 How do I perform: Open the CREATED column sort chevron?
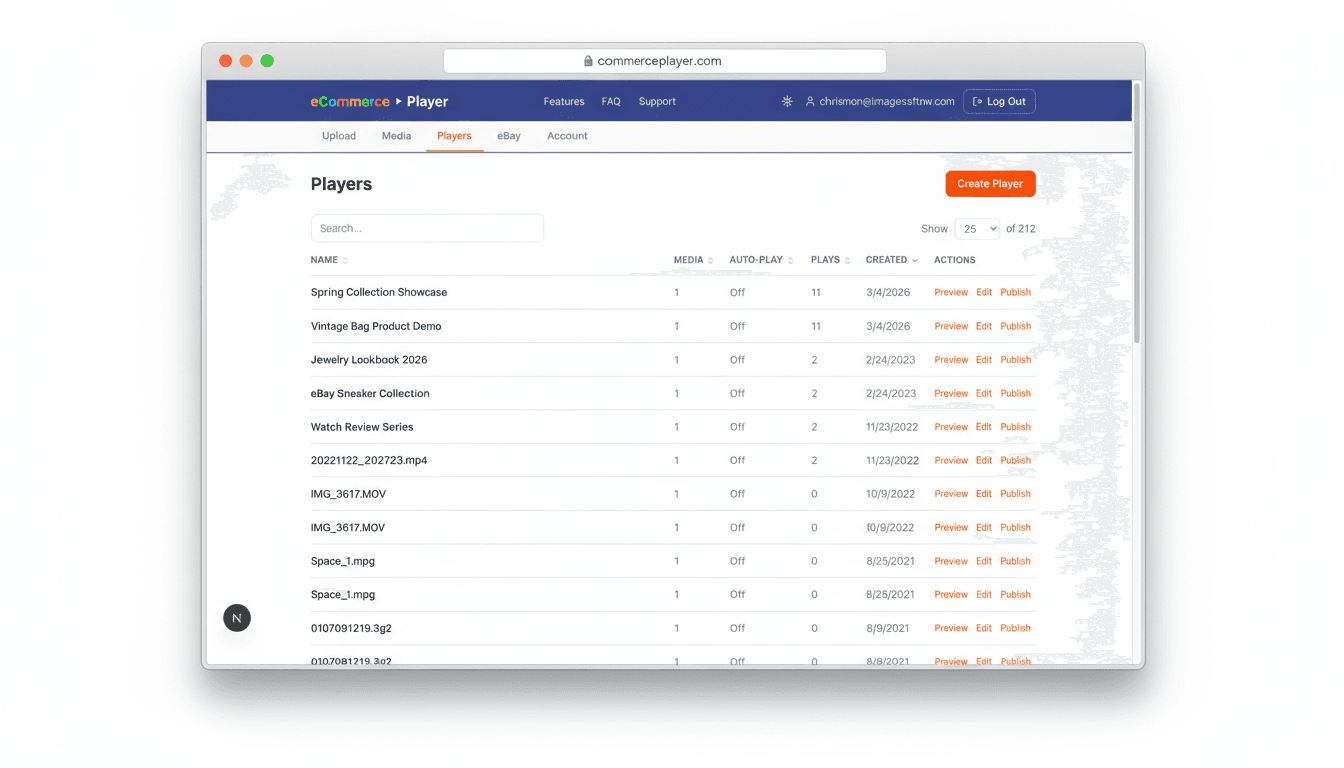[x=916, y=259]
